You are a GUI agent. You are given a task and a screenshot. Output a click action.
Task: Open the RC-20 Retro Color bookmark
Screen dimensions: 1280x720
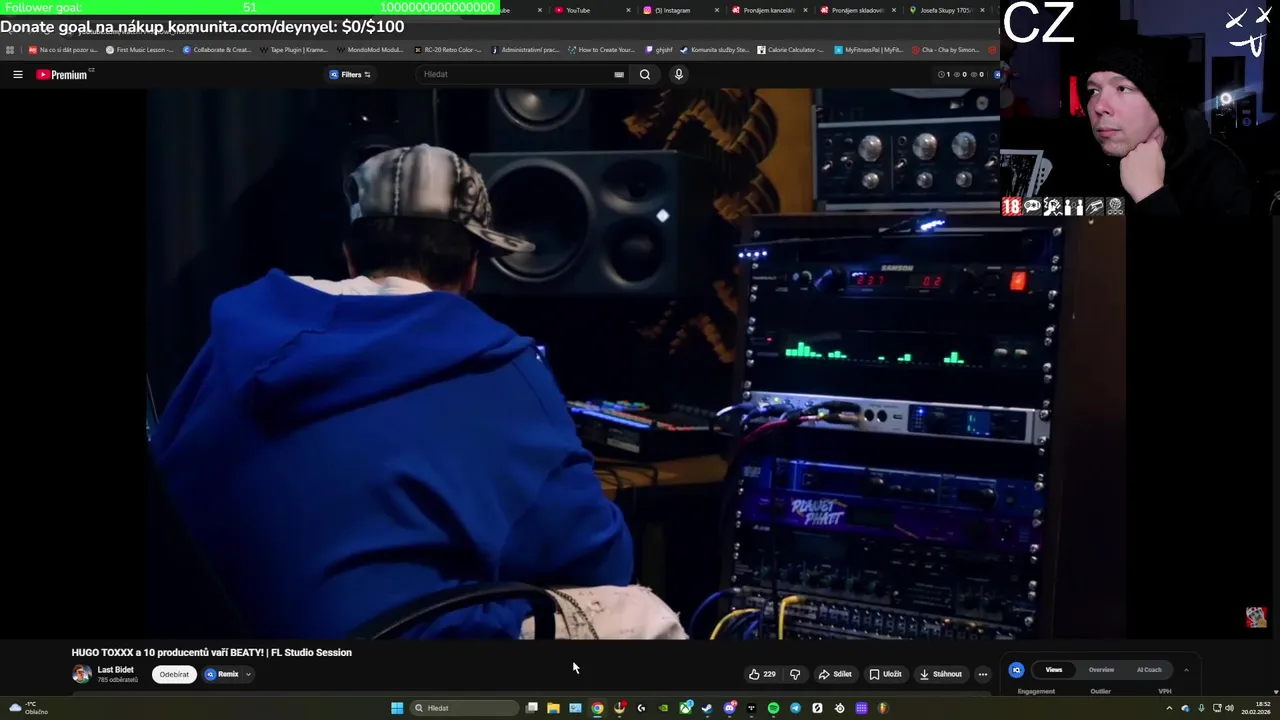coord(447,49)
